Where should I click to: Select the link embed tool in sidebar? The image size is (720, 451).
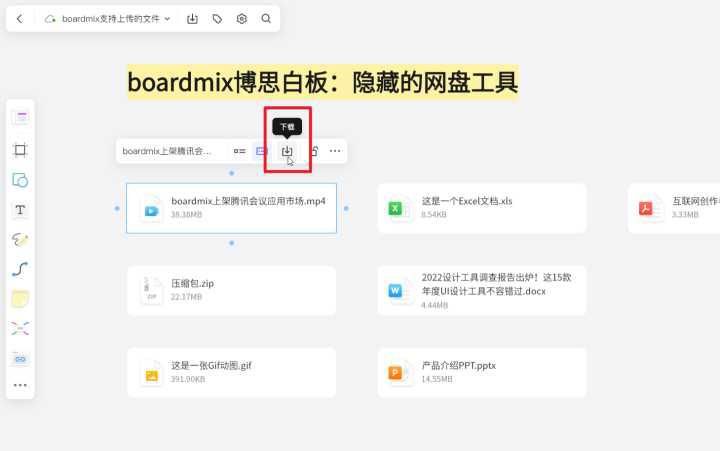(20, 359)
